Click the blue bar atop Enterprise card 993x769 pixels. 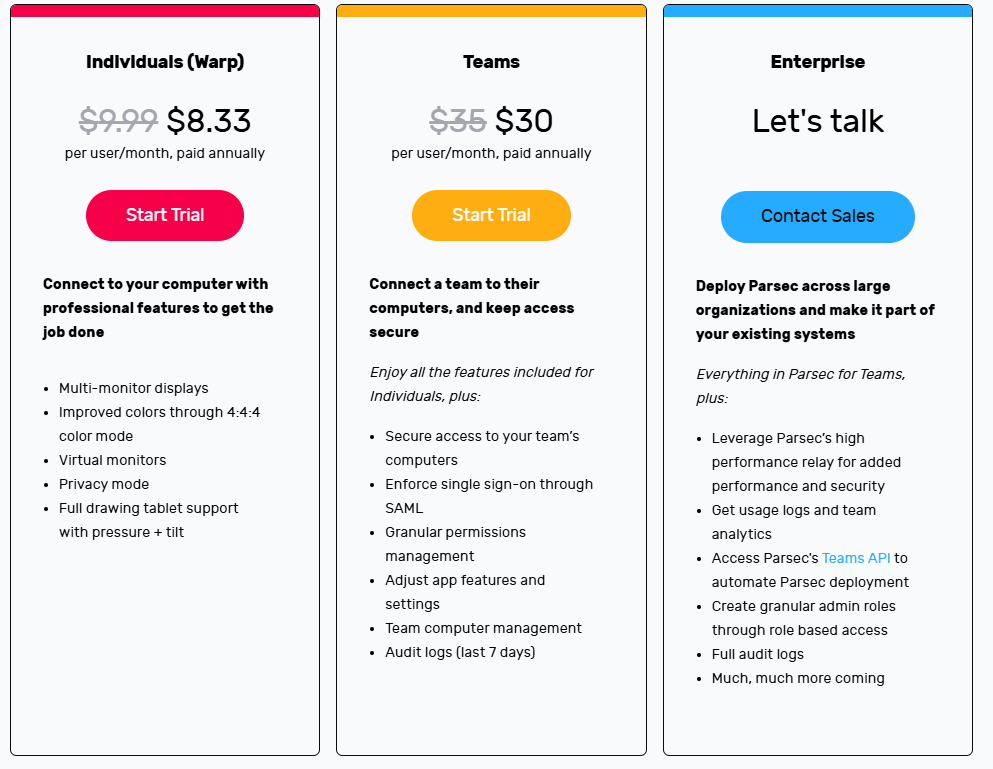tap(818, 11)
